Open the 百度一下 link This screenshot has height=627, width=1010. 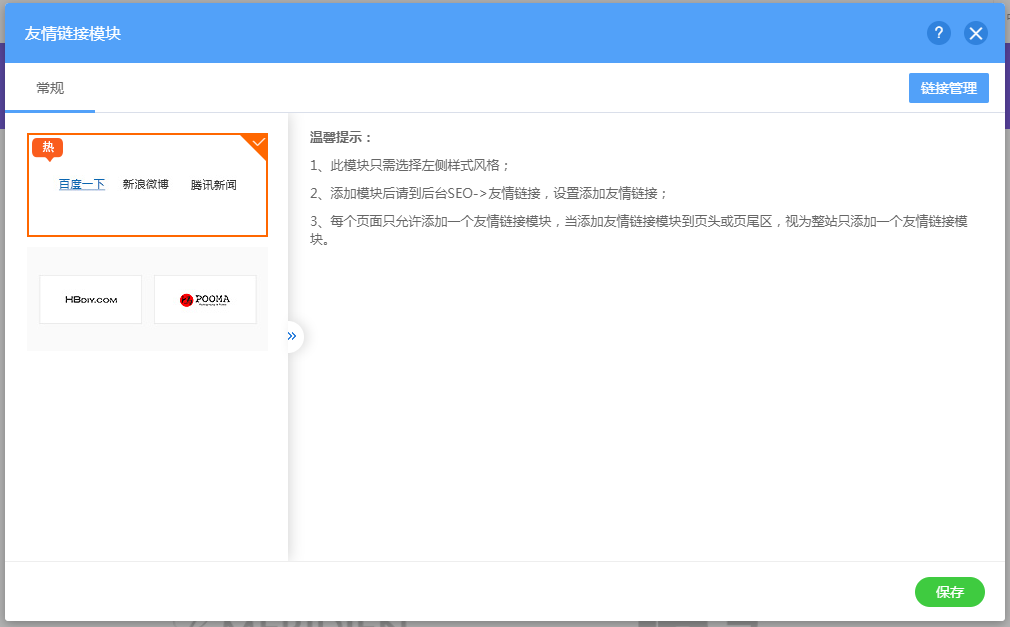tap(80, 185)
